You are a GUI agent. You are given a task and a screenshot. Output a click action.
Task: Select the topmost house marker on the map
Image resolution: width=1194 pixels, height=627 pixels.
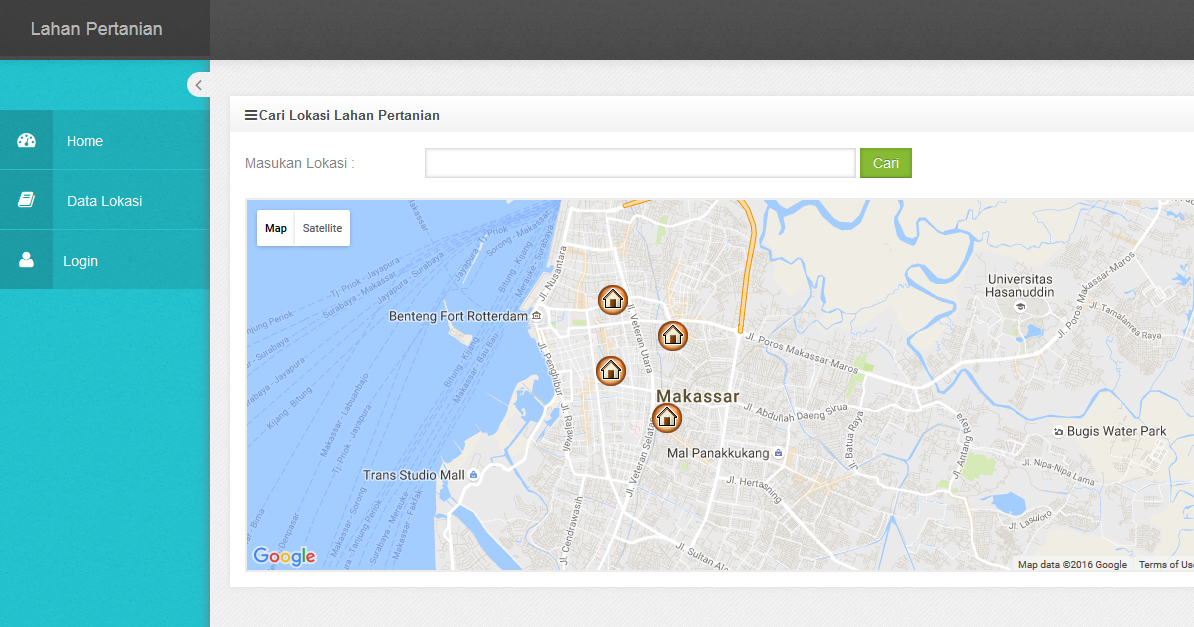tap(613, 300)
